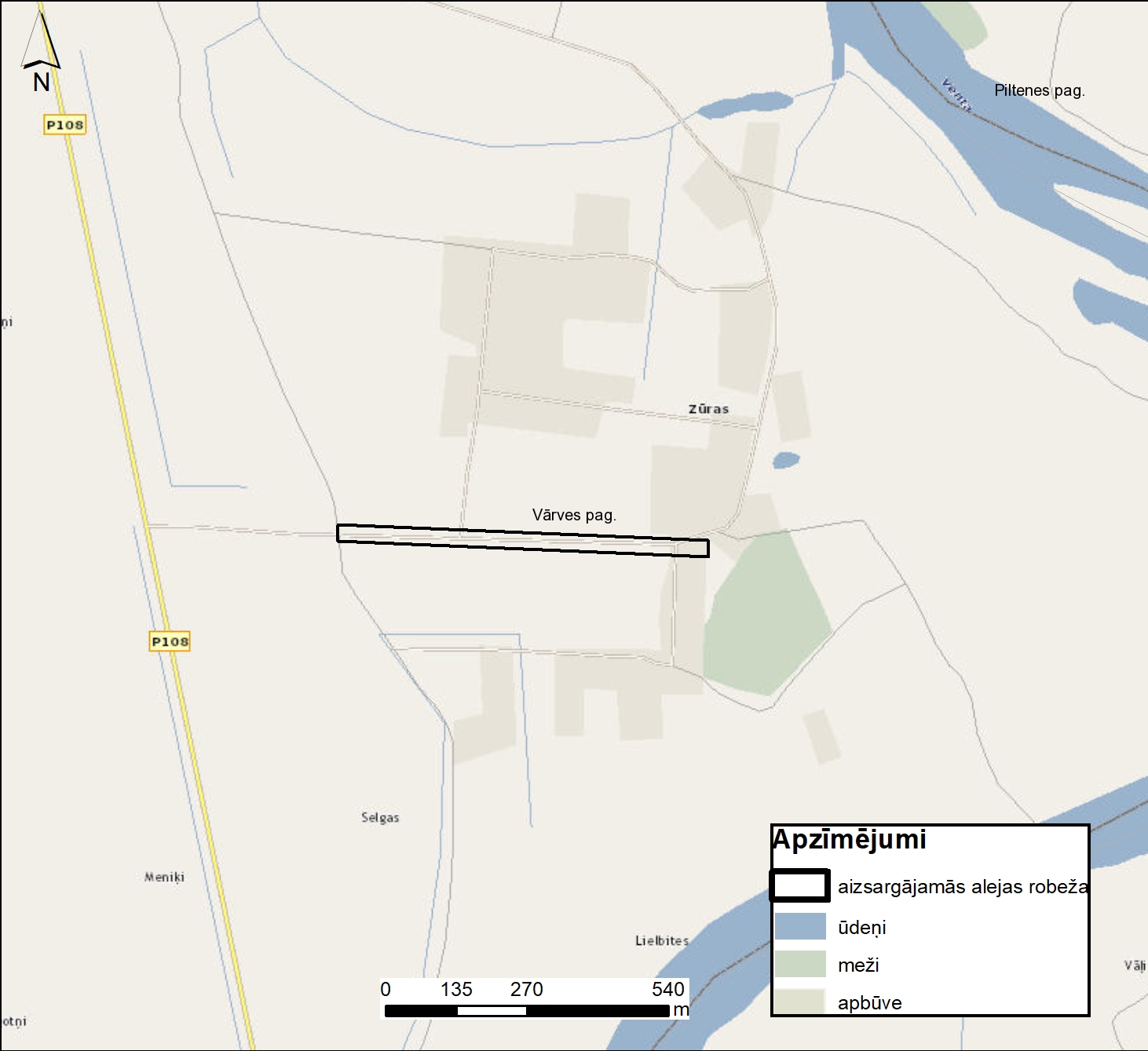
Task: Click the blue ūdeņi legend swatch
Action: [799, 926]
